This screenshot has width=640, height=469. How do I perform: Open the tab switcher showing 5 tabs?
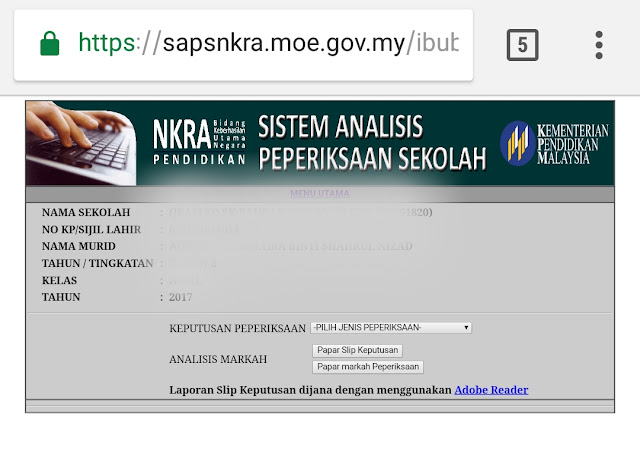tap(522, 45)
